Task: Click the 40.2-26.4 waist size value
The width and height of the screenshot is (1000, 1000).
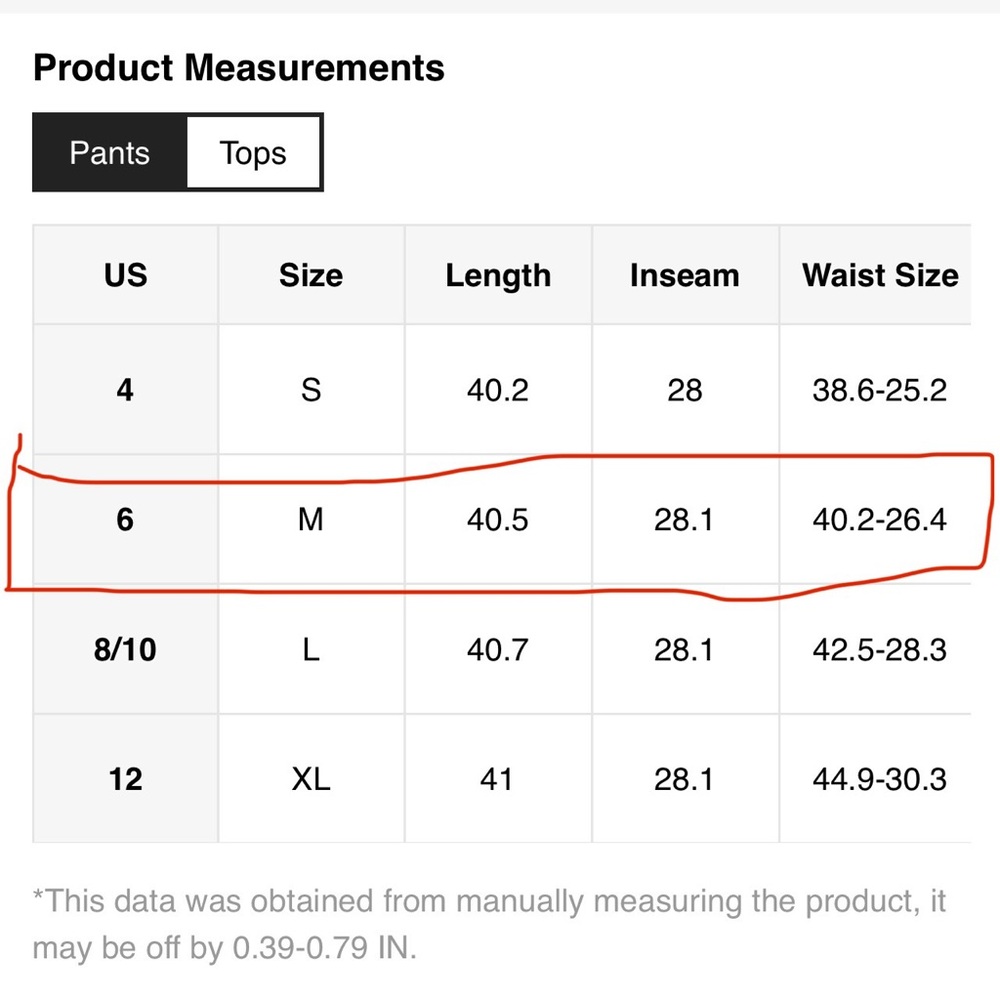Action: pos(880,519)
